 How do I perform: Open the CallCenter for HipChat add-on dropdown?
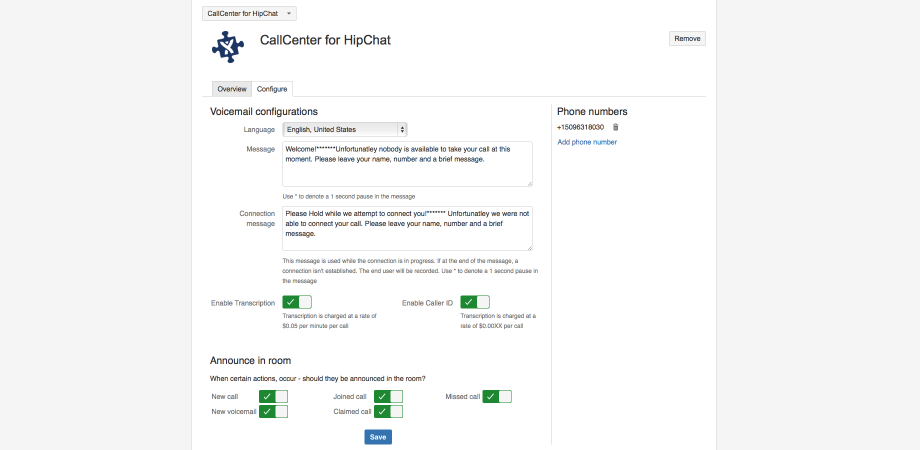click(x=249, y=13)
